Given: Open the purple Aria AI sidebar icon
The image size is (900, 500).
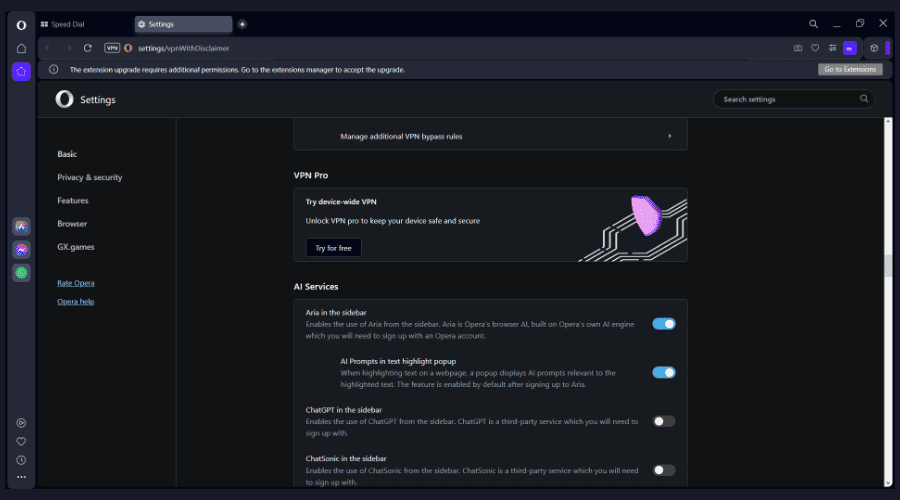Looking at the screenshot, I should coord(21,72).
